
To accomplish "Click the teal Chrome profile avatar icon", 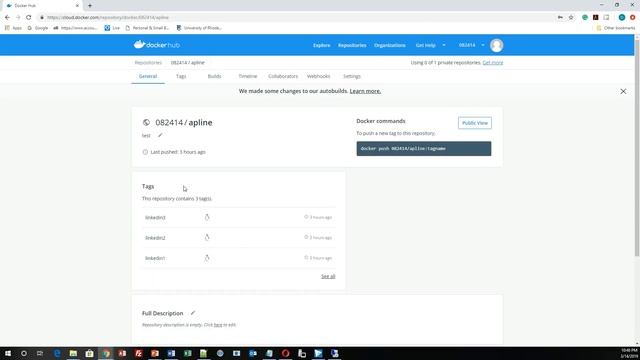I will point(622,18).
